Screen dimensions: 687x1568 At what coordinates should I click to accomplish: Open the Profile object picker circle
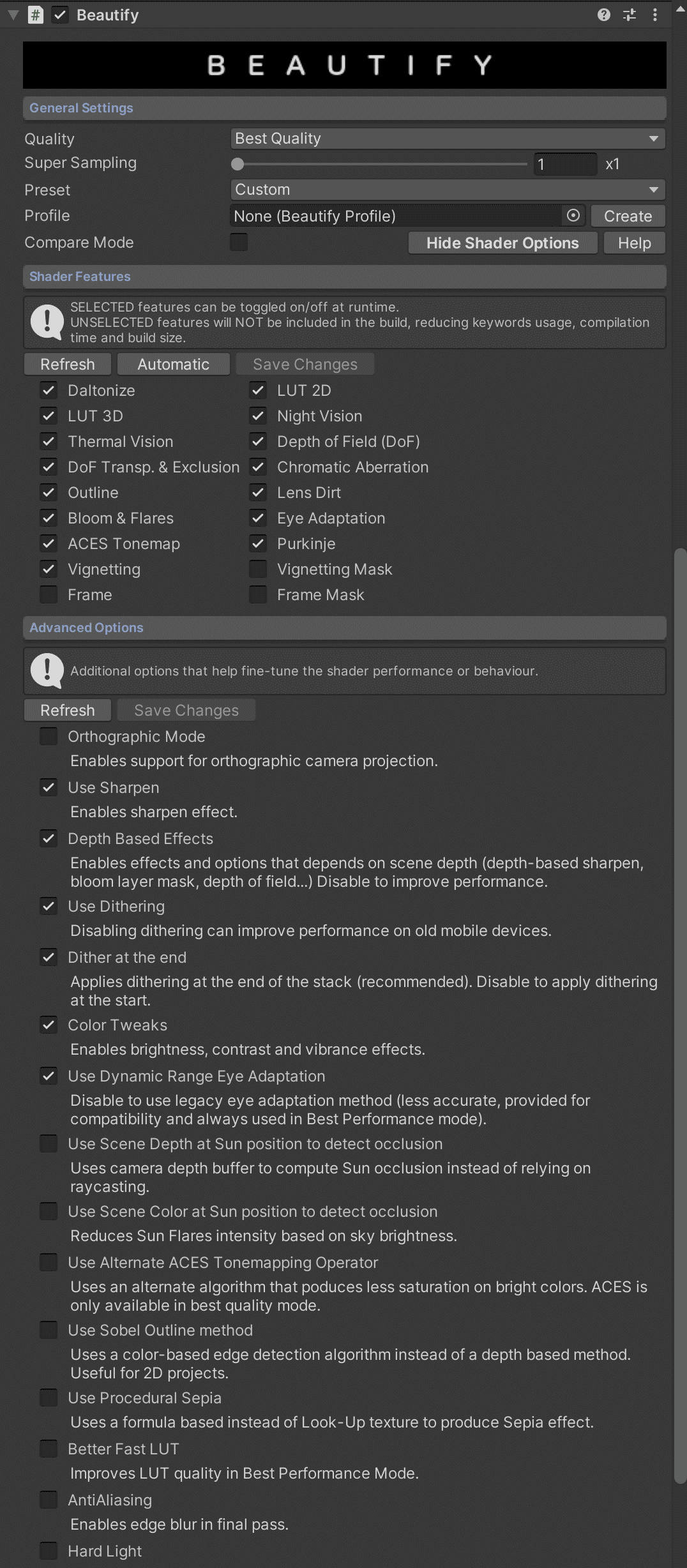tap(573, 216)
